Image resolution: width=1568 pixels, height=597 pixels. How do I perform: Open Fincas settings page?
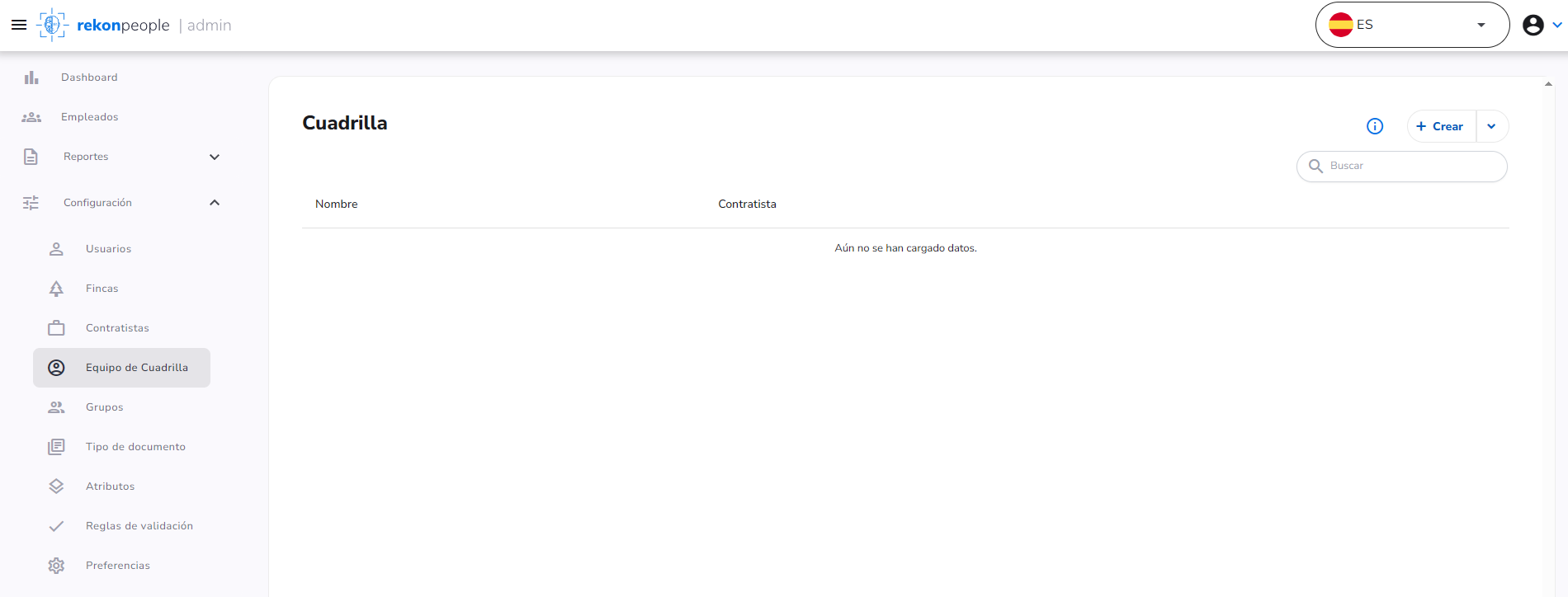pos(102,289)
